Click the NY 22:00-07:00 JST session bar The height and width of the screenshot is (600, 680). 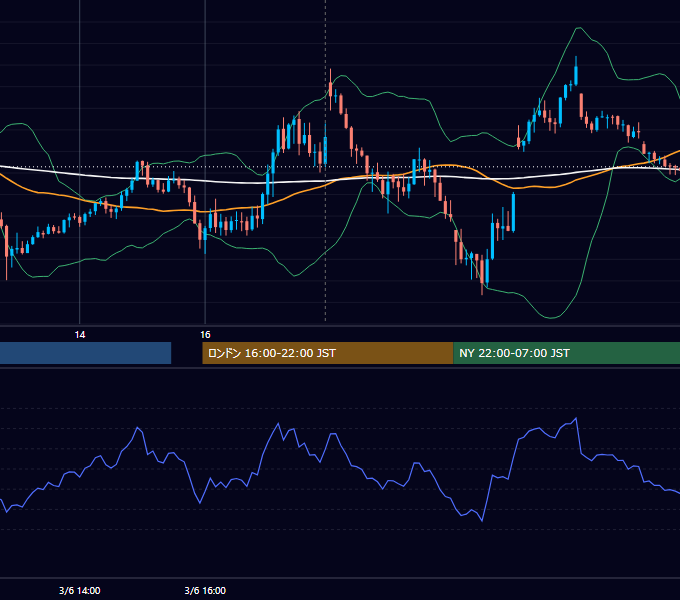(x=566, y=353)
